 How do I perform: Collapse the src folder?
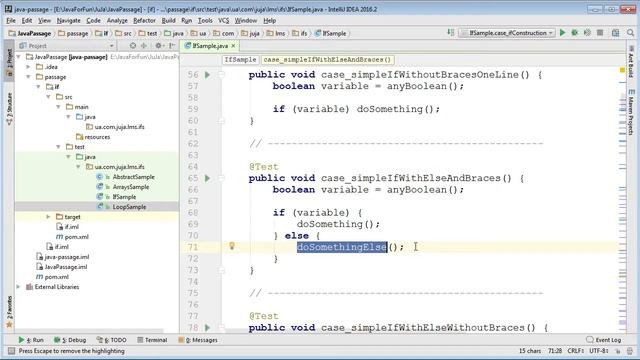pyautogui.click(x=49, y=97)
